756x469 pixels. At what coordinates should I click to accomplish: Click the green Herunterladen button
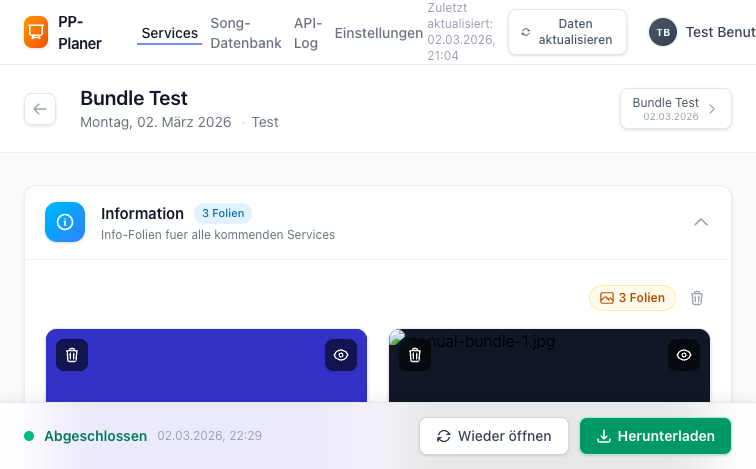click(x=655, y=436)
